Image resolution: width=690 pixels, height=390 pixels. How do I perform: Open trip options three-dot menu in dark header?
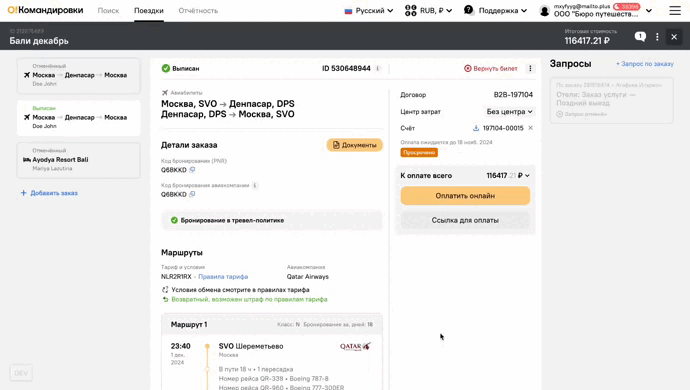657,37
